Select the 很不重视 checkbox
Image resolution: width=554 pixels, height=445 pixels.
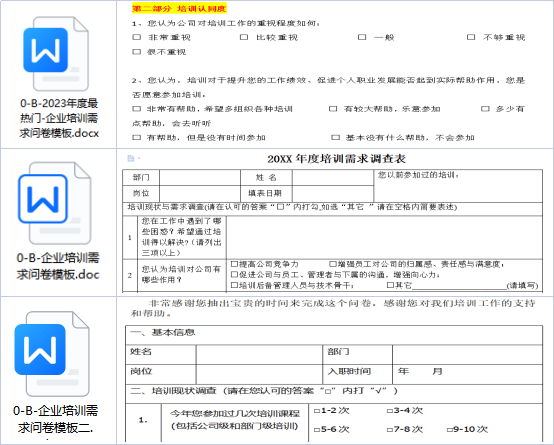(136, 52)
